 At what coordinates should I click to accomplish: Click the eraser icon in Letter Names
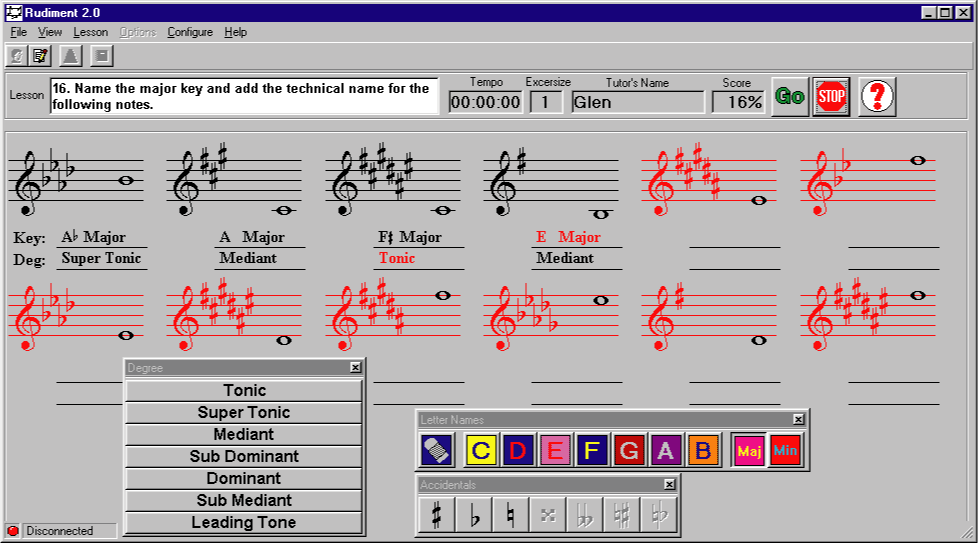tap(437, 450)
